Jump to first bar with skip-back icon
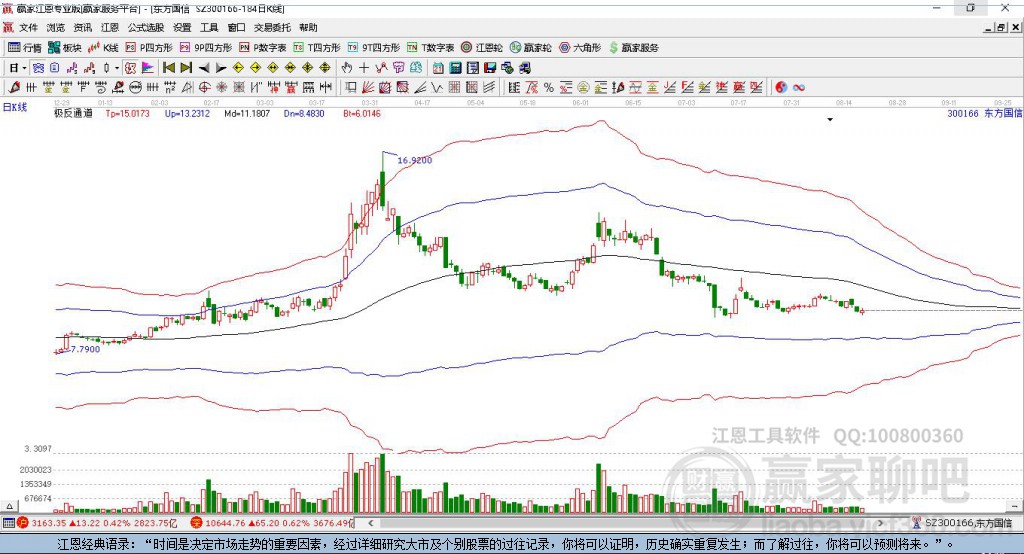Screen dimensions: 1024x554 point(168,68)
